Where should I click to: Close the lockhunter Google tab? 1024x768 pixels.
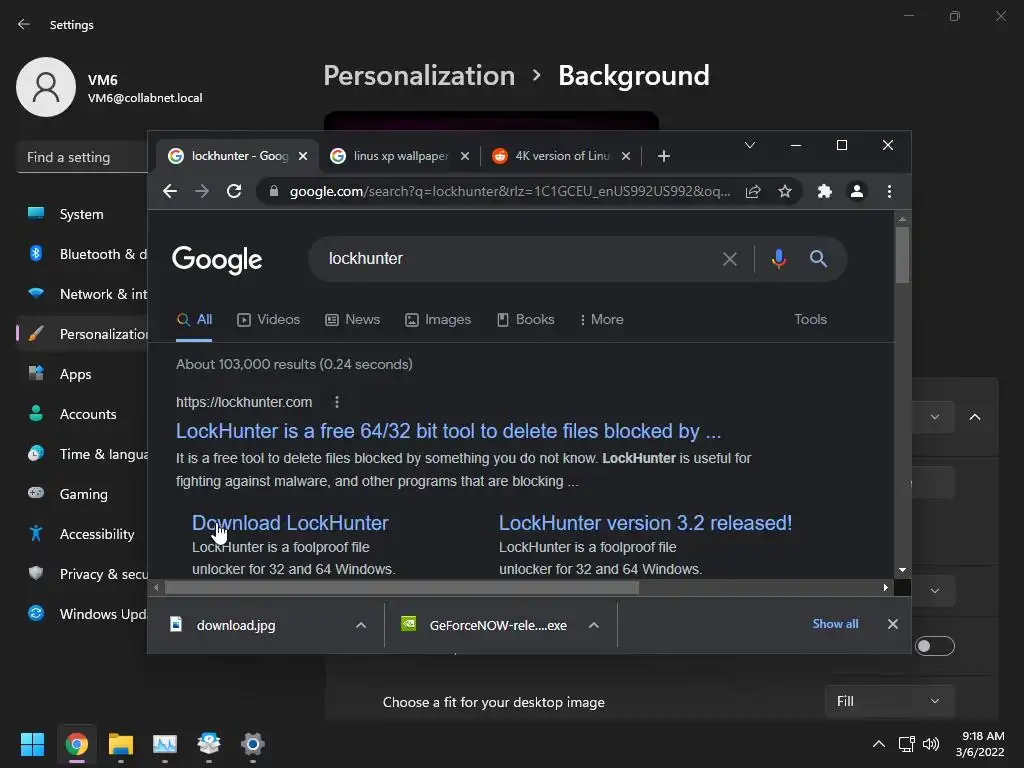pos(303,156)
